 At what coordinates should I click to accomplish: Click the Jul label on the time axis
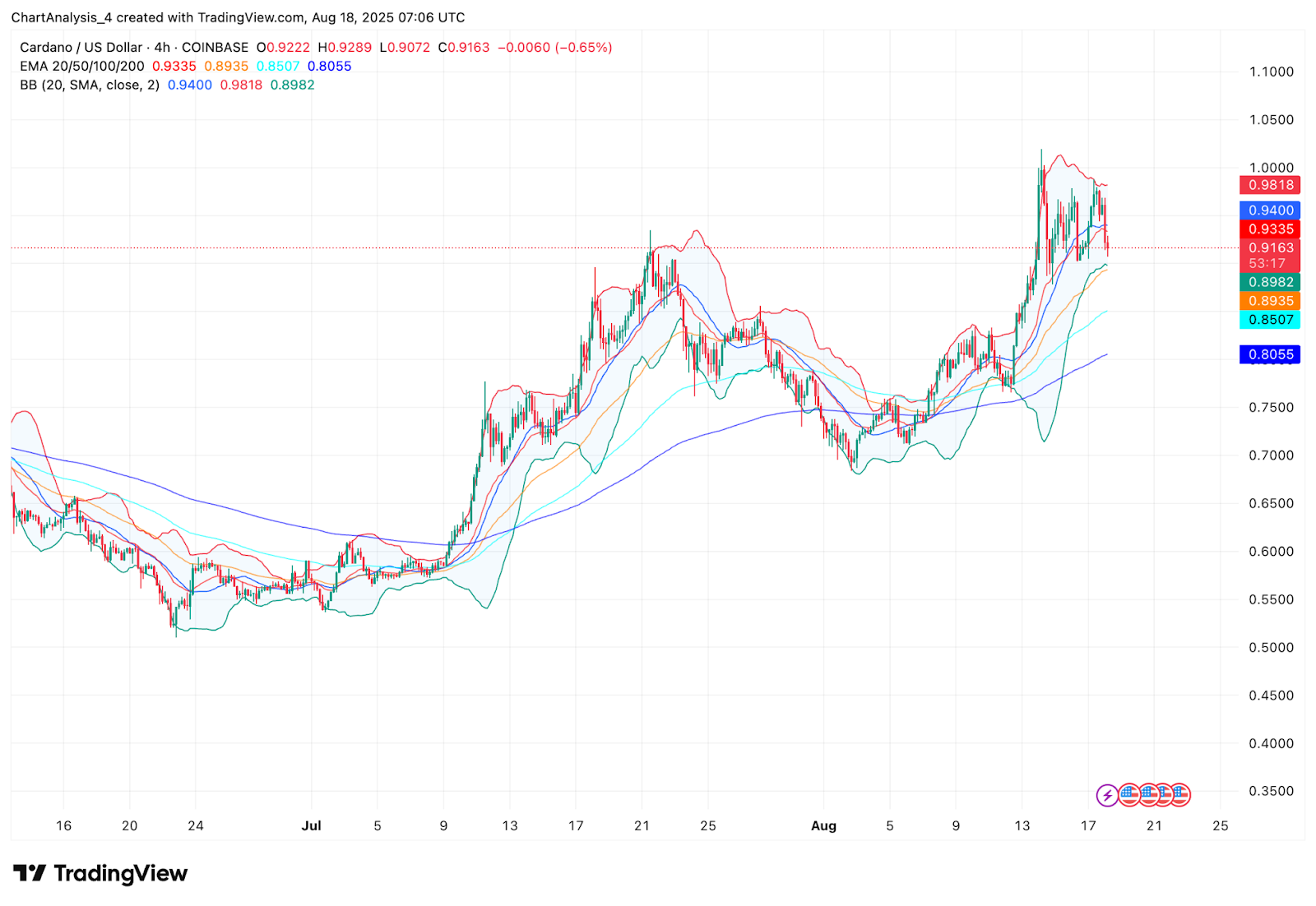311,825
